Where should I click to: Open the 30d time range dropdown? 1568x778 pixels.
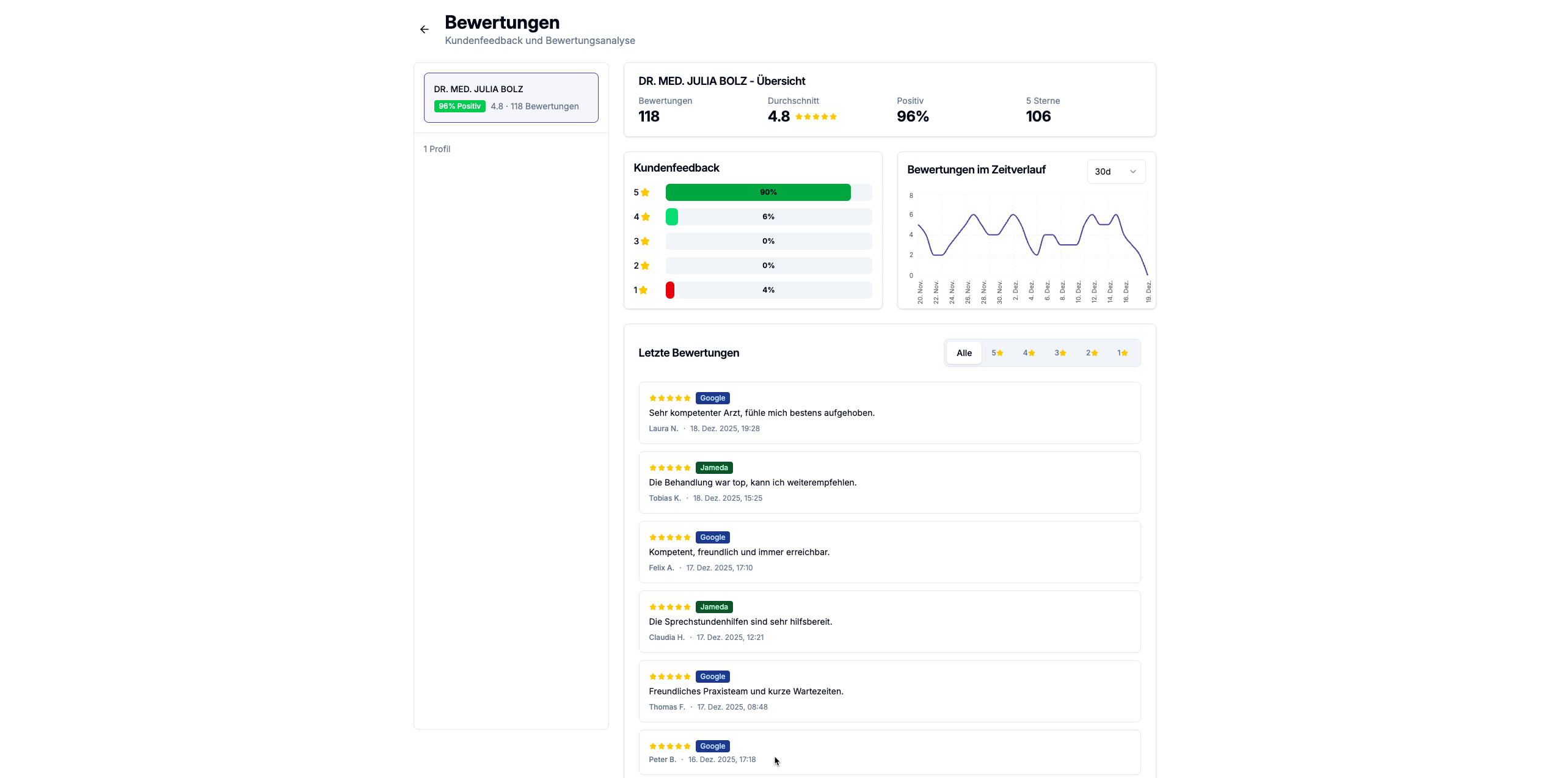click(1115, 172)
